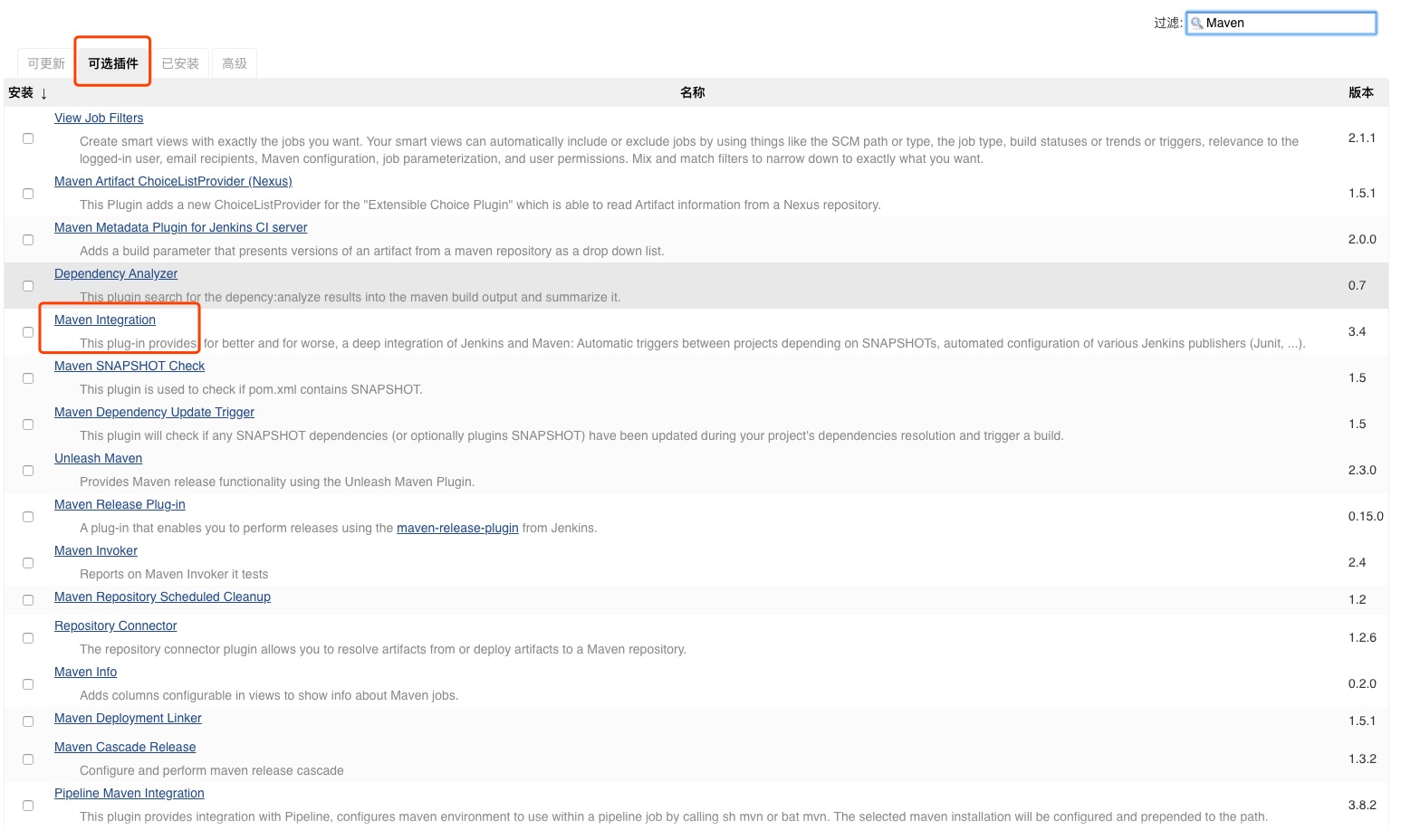Open Maven Repository Scheduled Cleanup link
1401x840 pixels.
click(162, 597)
